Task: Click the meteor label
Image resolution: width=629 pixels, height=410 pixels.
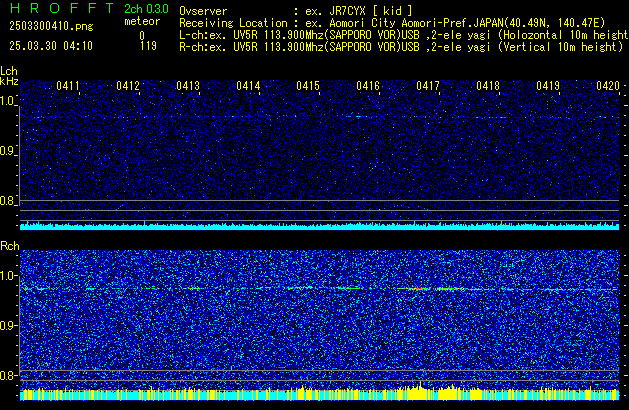Action: [142, 21]
